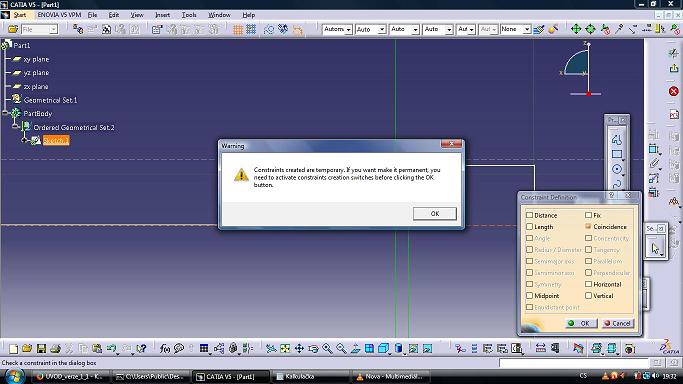
Task: Click the New document icon in bottom toolbar
Action: [x=13, y=348]
